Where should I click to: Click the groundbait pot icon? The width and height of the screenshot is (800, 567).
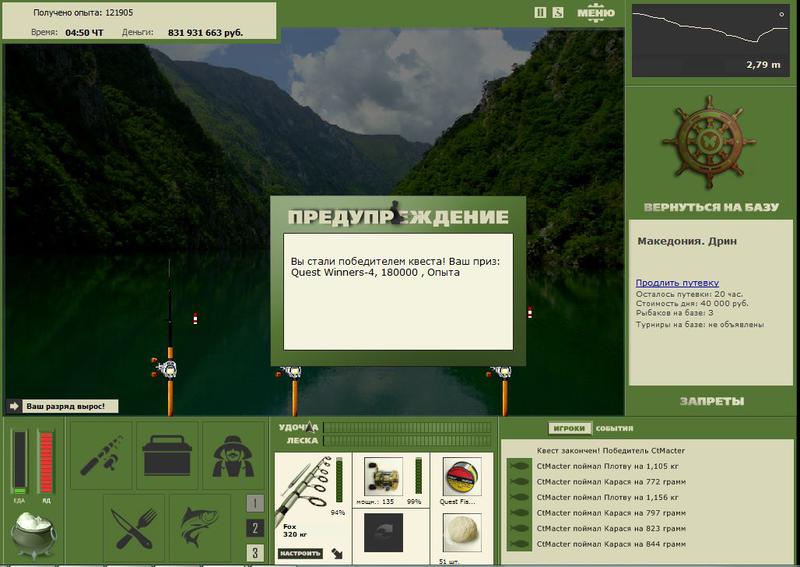[x=34, y=535]
